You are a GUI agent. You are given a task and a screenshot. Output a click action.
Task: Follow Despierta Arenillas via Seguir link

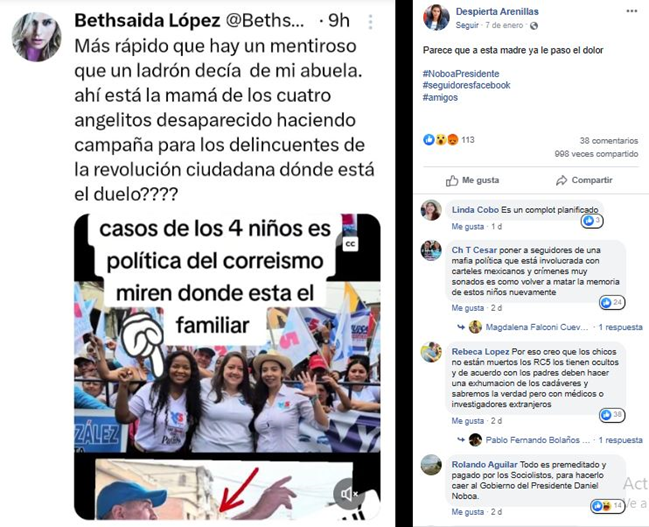467,25
